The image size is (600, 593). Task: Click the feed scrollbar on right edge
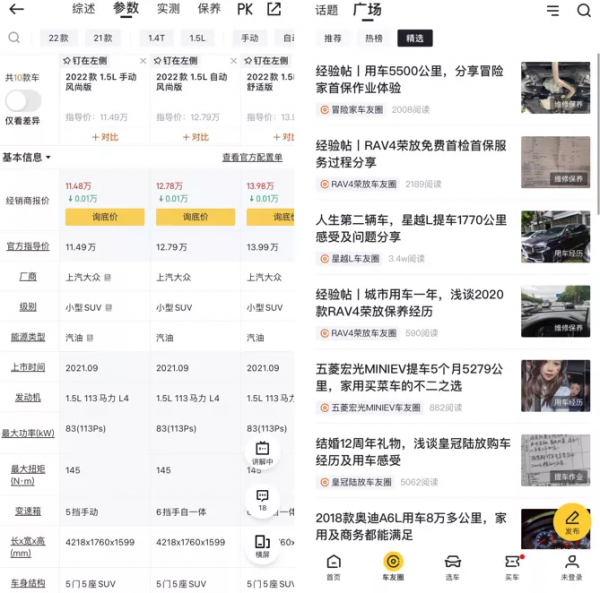[x=598, y=134]
